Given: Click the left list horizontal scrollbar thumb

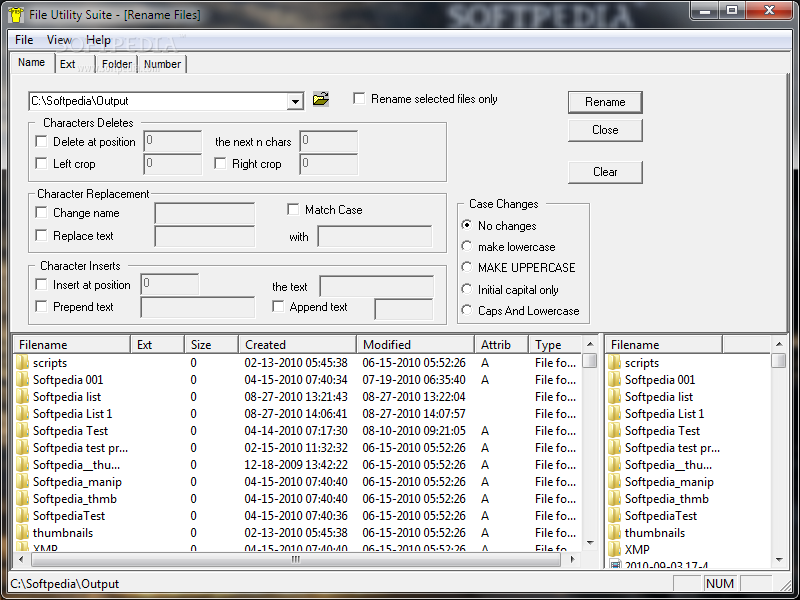Looking at the screenshot, I should click(296, 559).
